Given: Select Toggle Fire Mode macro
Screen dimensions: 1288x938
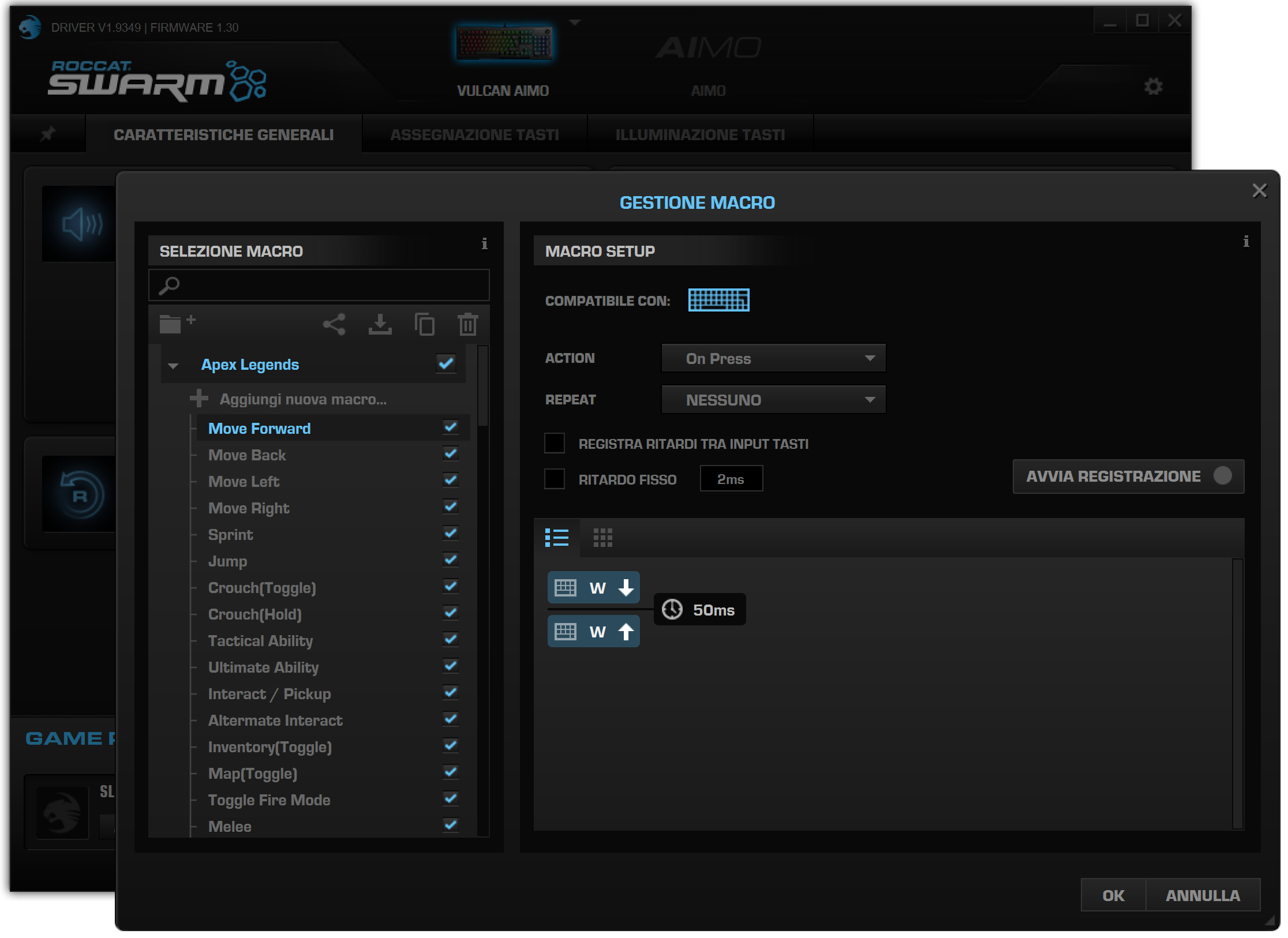Looking at the screenshot, I should coord(269,800).
